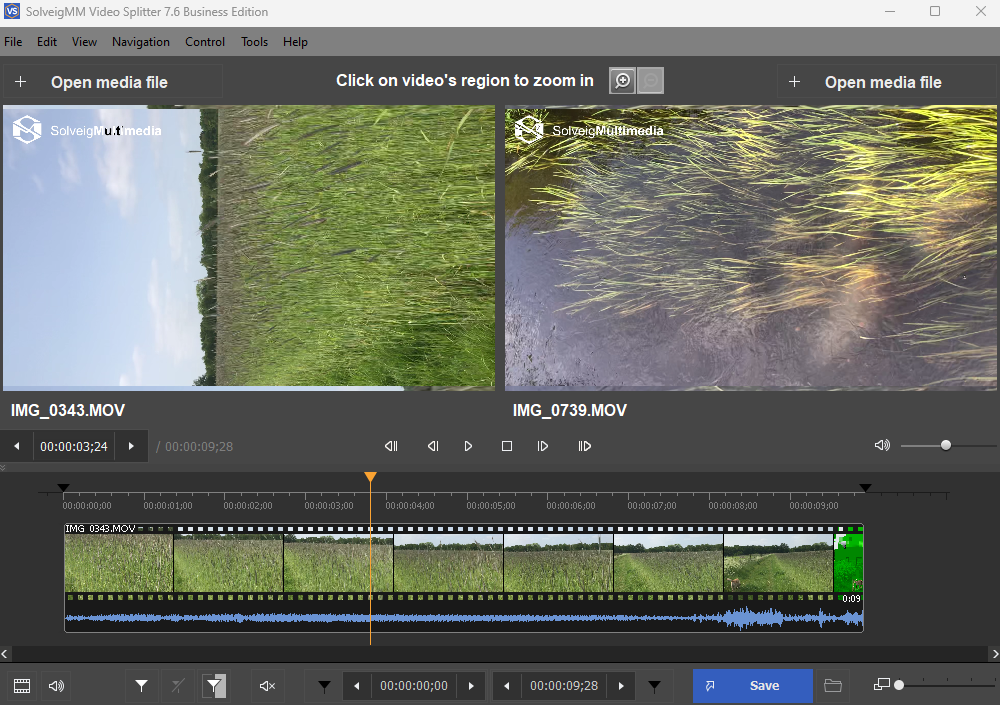Click the play button
1000x705 pixels.
[468, 446]
